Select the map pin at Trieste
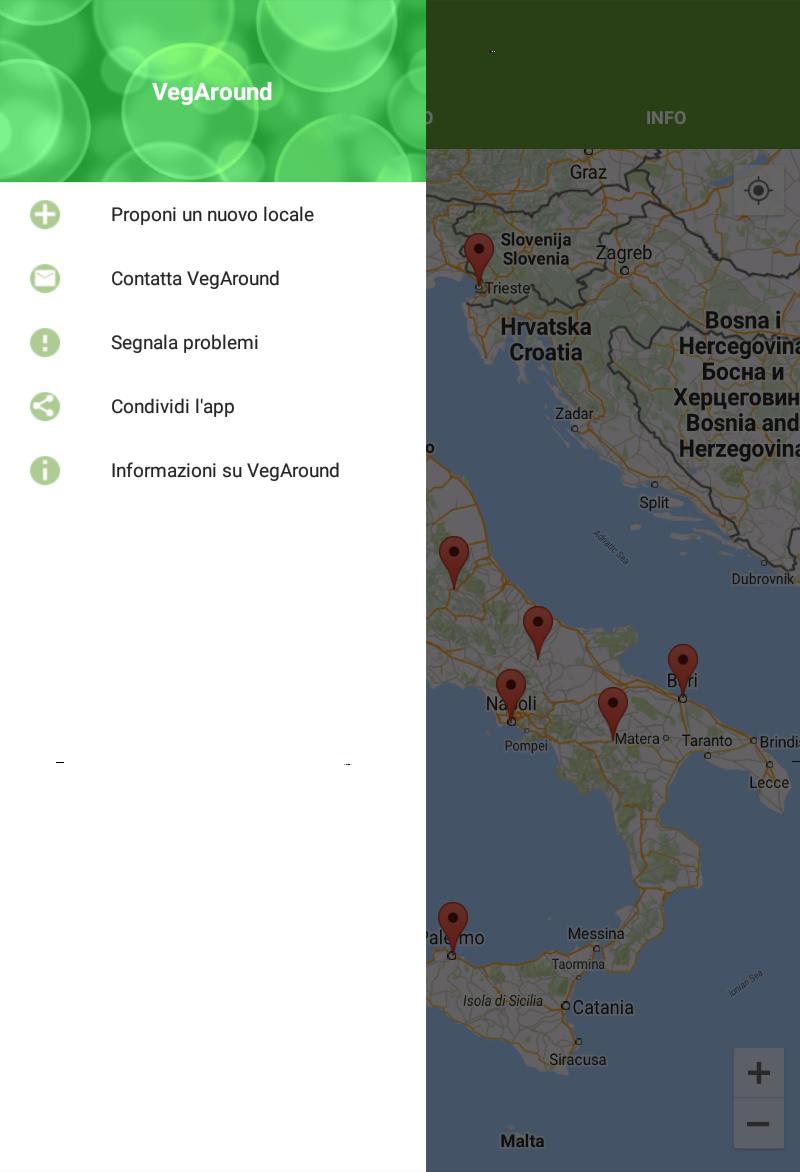 479,258
